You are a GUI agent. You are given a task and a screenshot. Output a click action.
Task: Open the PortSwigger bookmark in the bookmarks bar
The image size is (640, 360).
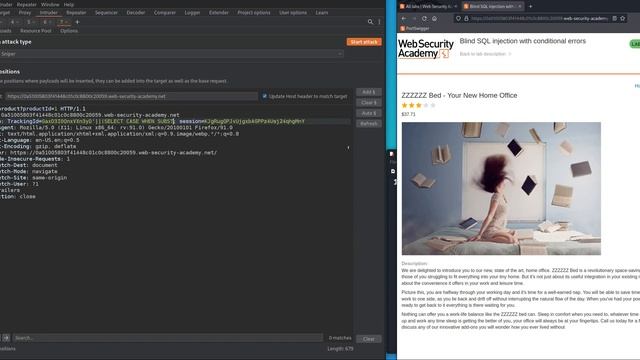pyautogui.click(x=415, y=29)
